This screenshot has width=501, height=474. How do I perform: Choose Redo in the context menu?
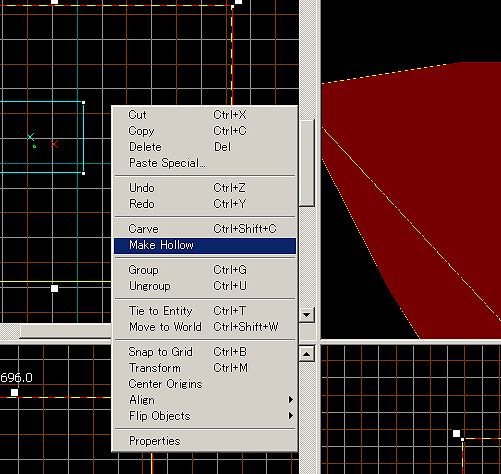point(205,204)
